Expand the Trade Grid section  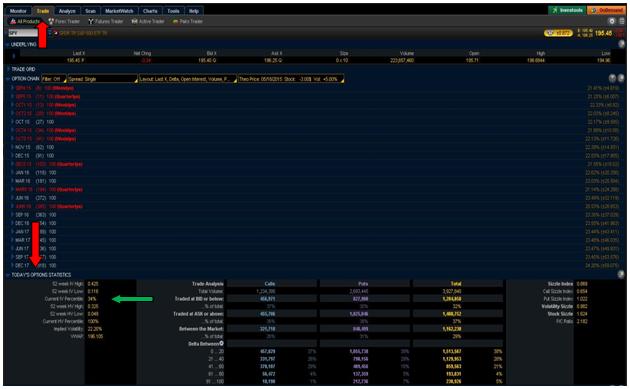[x=8, y=69]
